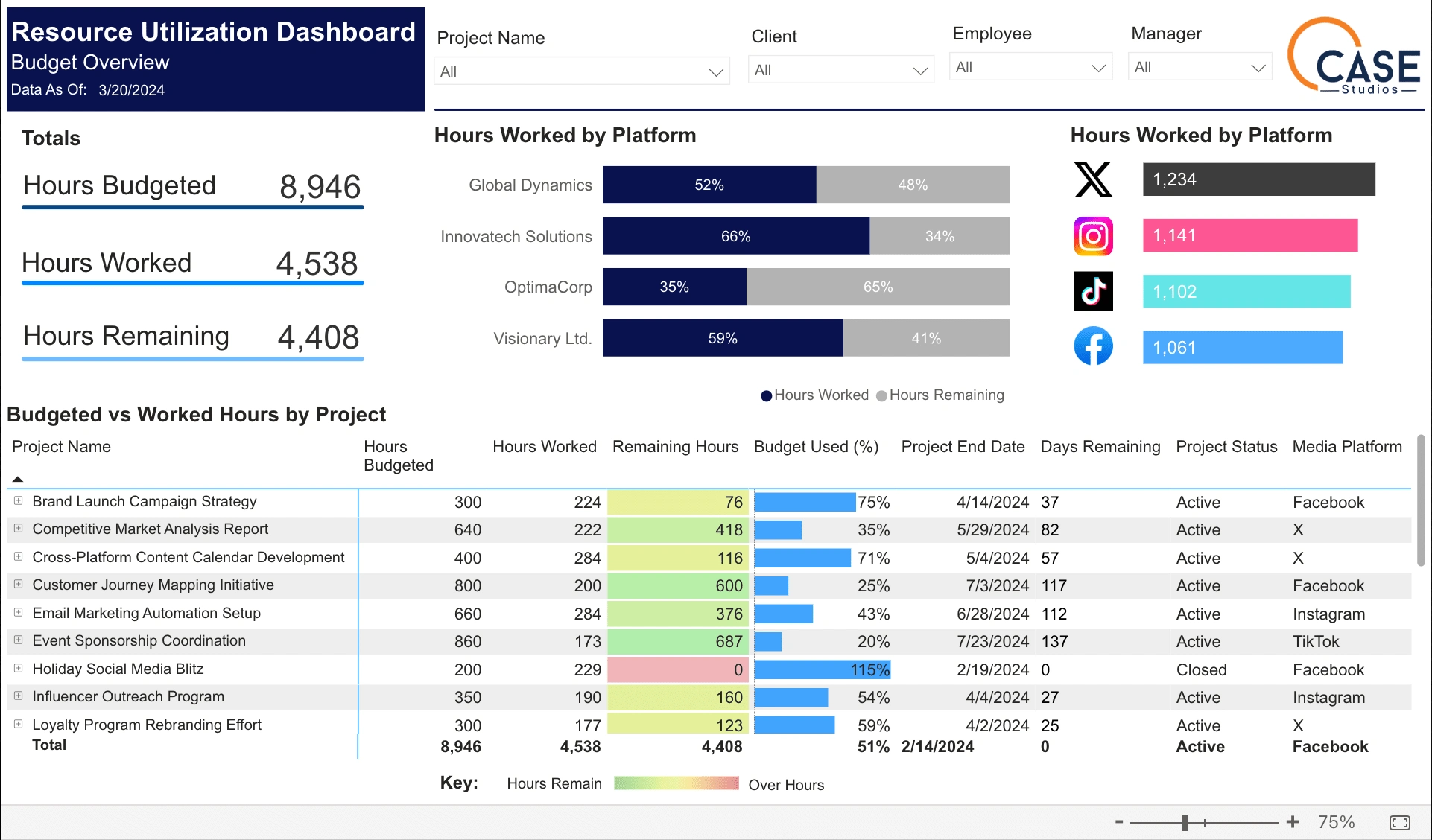1432x840 pixels.
Task: Click the 7/3/2024 project end date
Action: 997,585
